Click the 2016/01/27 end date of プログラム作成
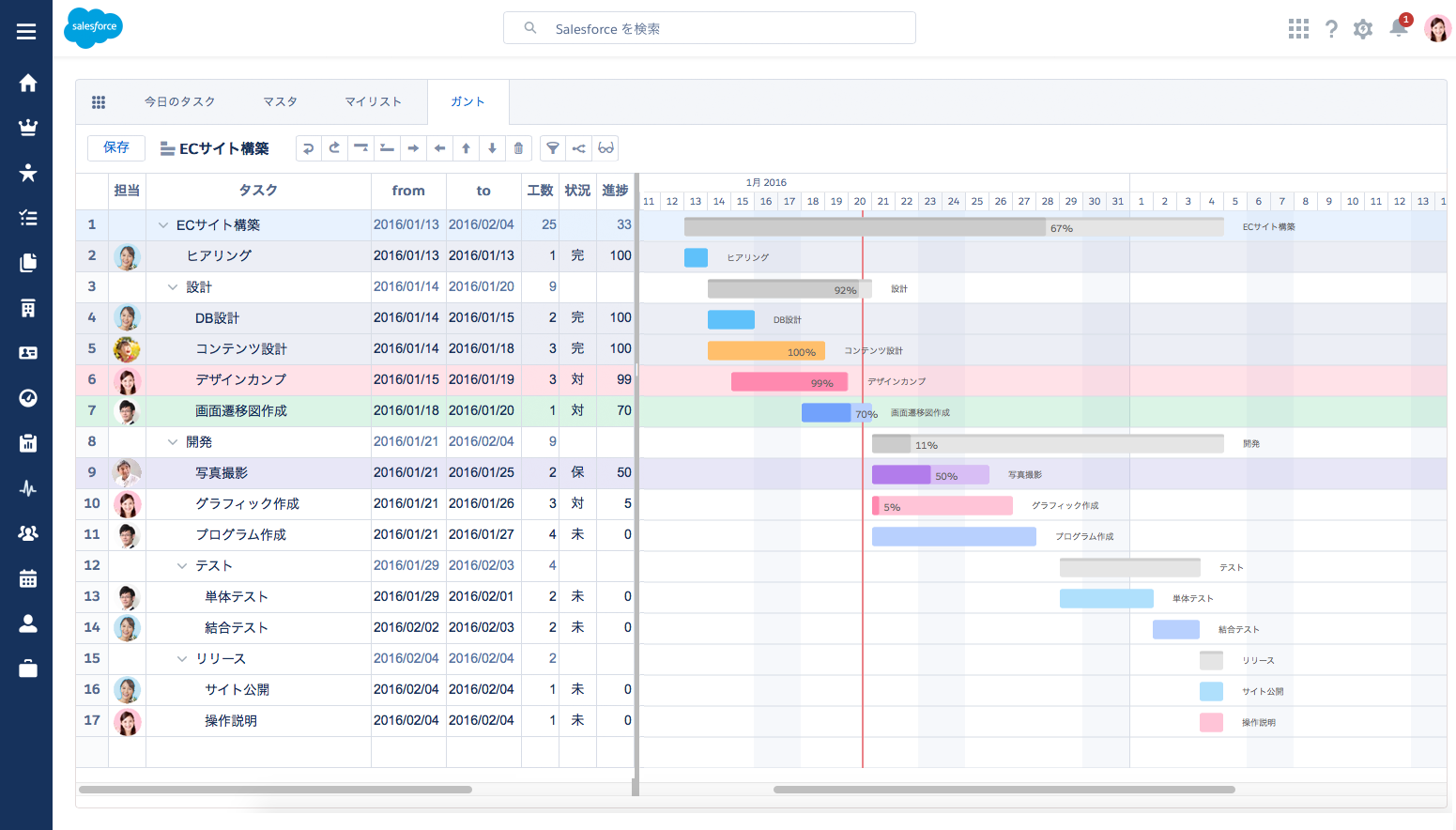This screenshot has width=1456, height=830. [482, 534]
